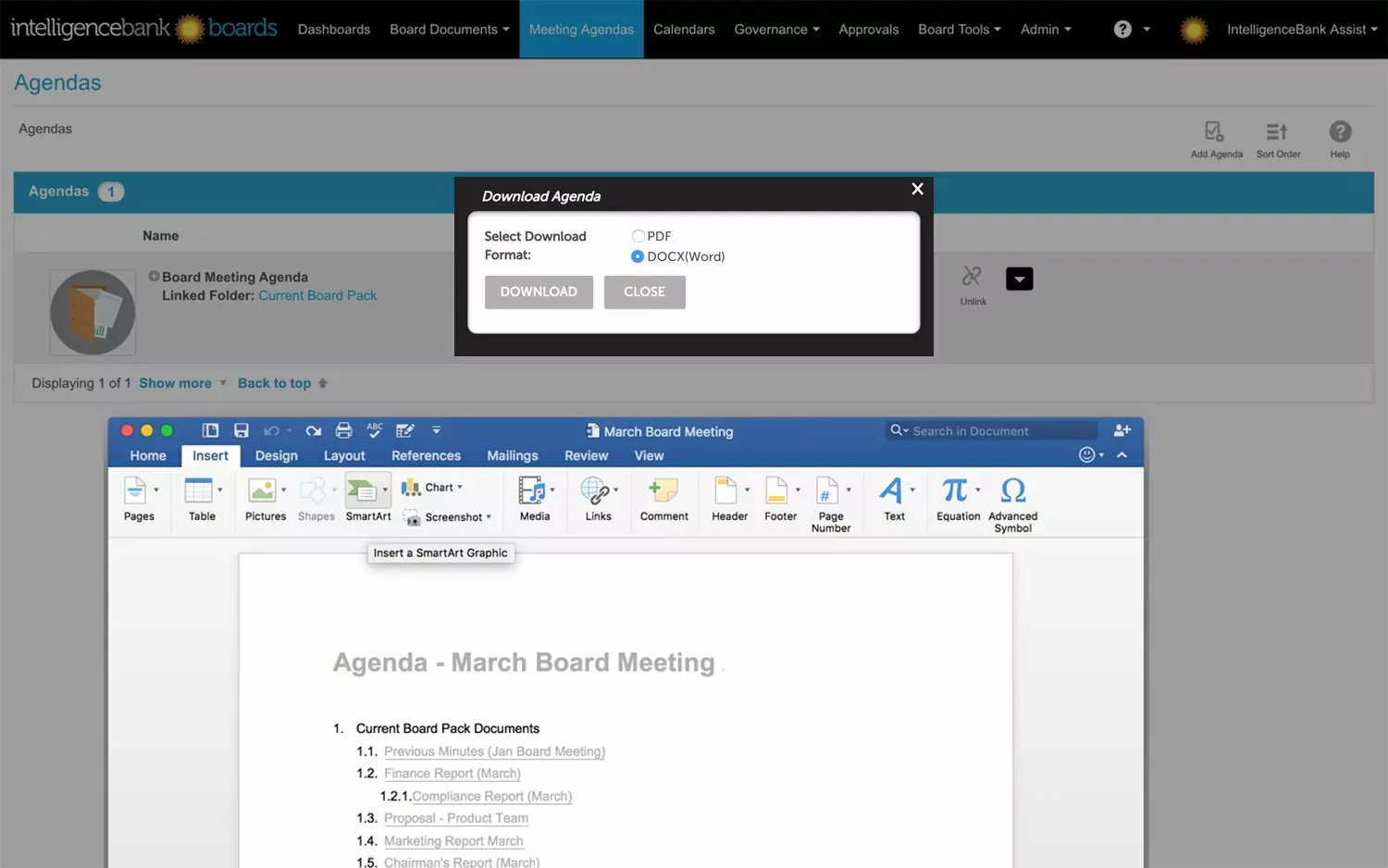This screenshot has height=868, width=1388.
Task: Open the black dropdown for Board Meeting Agenda
Action: (1020, 279)
